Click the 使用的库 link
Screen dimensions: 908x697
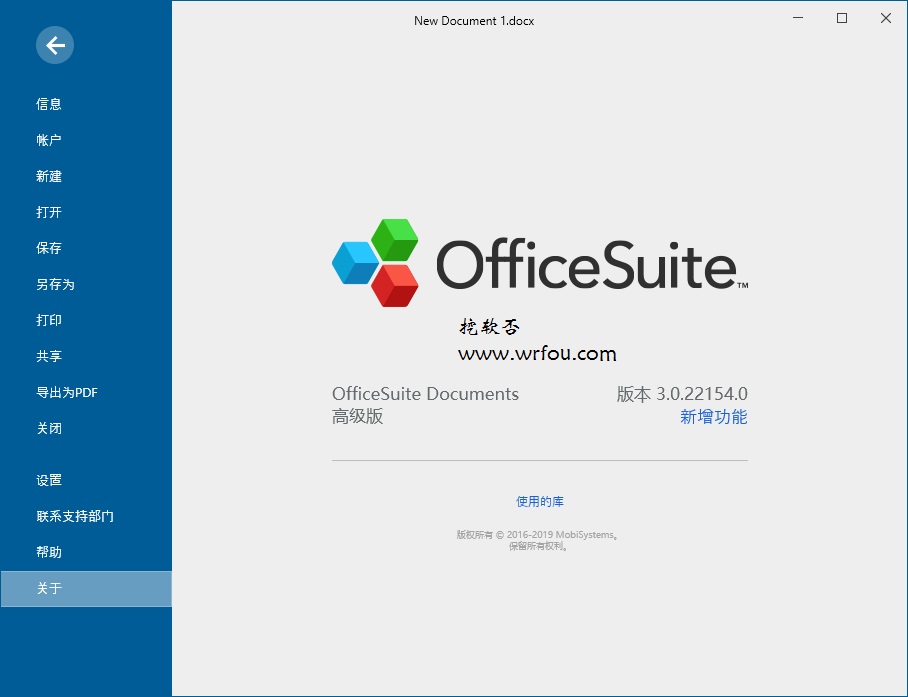coord(540,501)
